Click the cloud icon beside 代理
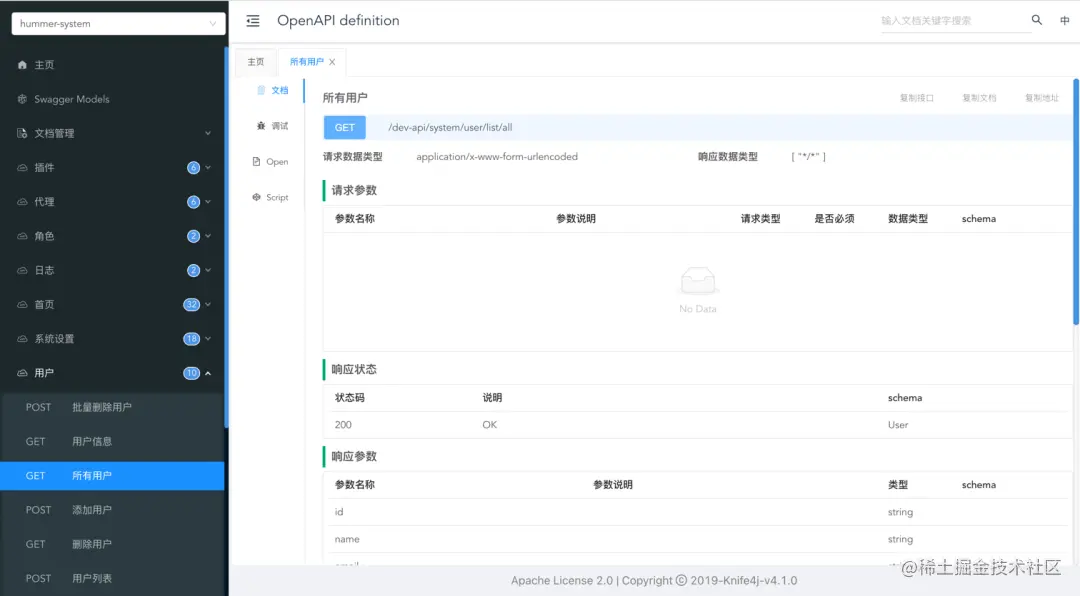The height and width of the screenshot is (596, 1080). pyautogui.click(x=22, y=202)
